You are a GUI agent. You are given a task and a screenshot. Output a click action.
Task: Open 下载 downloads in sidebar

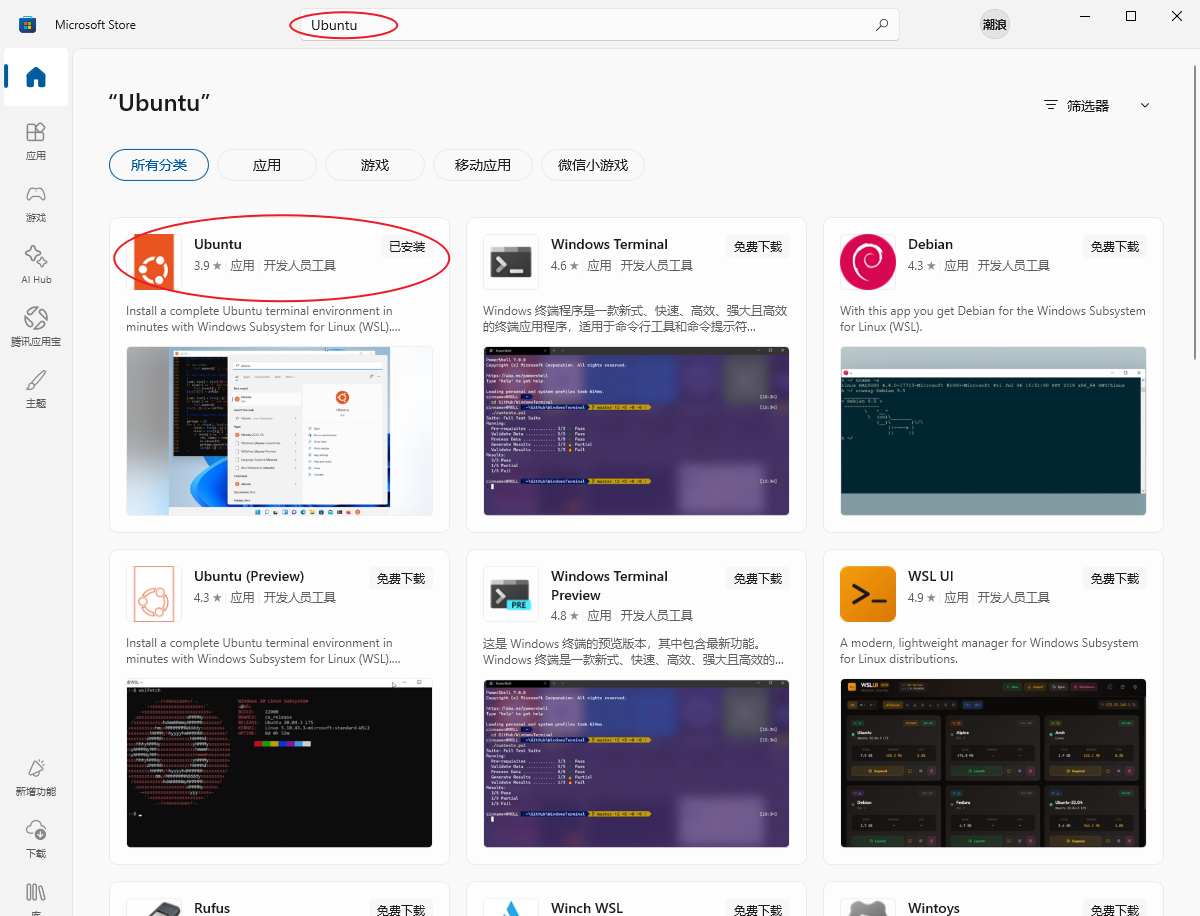(36, 839)
